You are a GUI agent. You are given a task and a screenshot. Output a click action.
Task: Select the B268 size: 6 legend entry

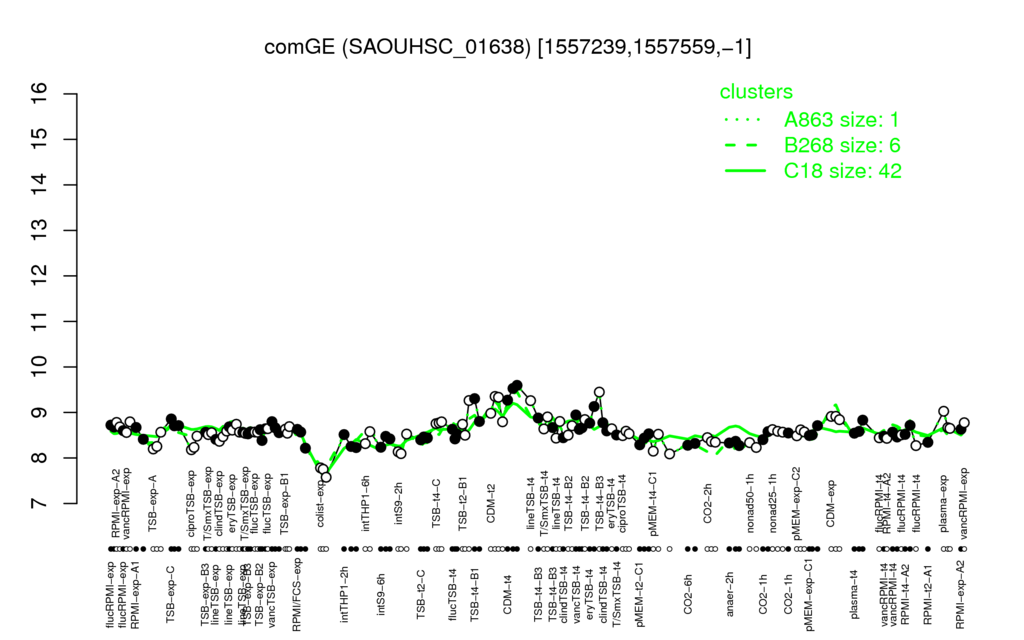coord(842,145)
